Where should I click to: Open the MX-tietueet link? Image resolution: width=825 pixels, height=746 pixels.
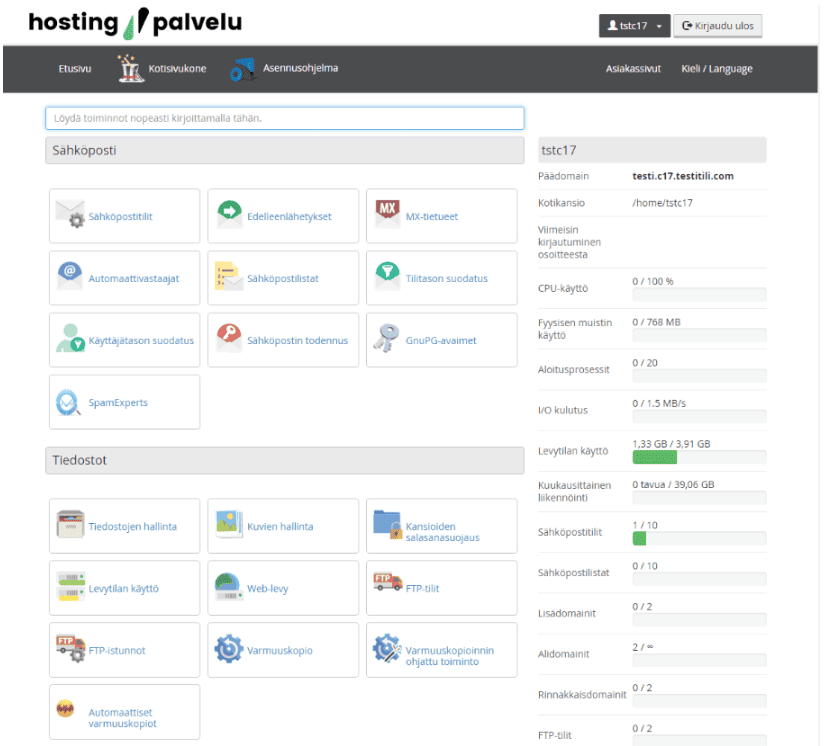coord(431,216)
